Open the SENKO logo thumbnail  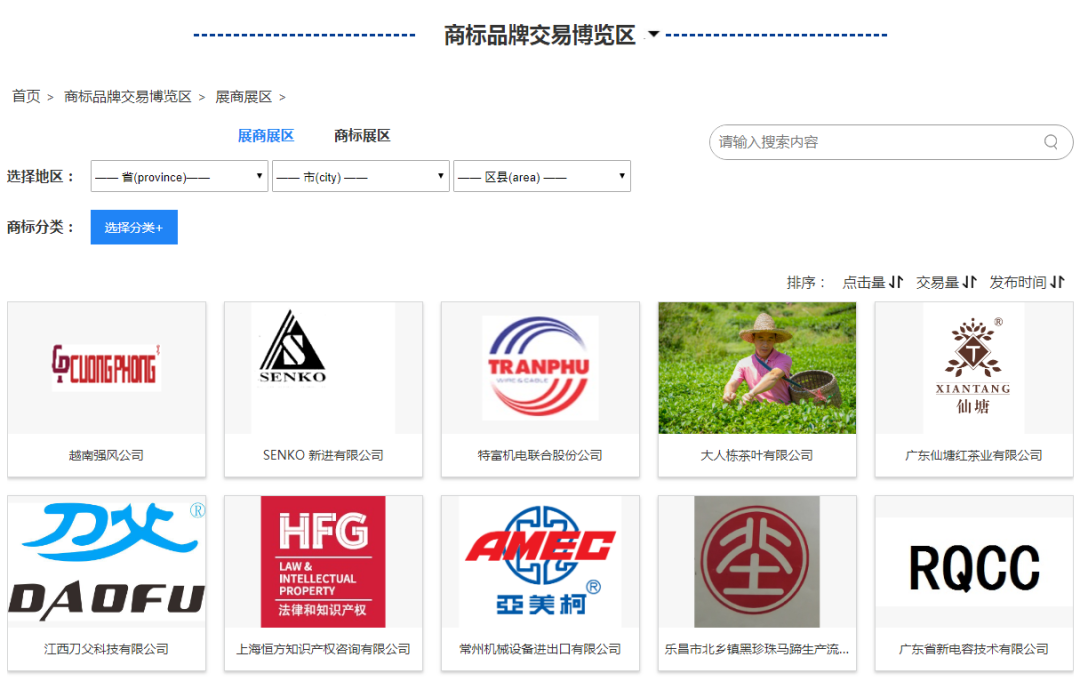click(x=323, y=368)
